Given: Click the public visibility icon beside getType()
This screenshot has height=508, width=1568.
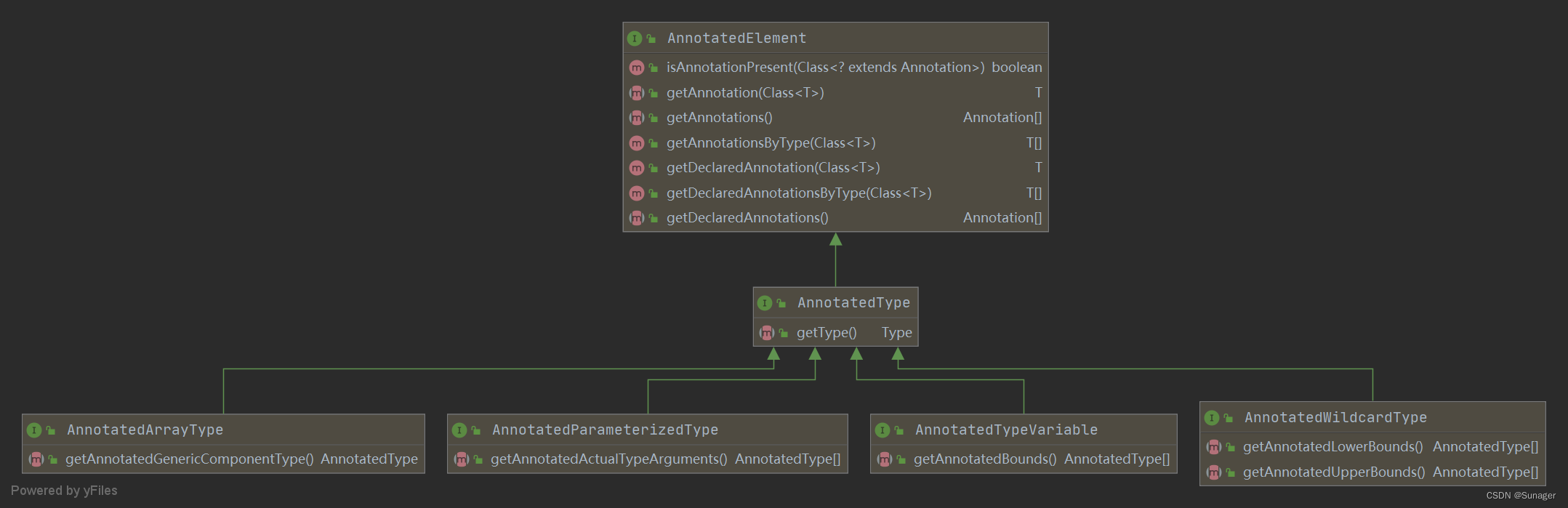Looking at the screenshot, I should pyautogui.click(x=784, y=333).
